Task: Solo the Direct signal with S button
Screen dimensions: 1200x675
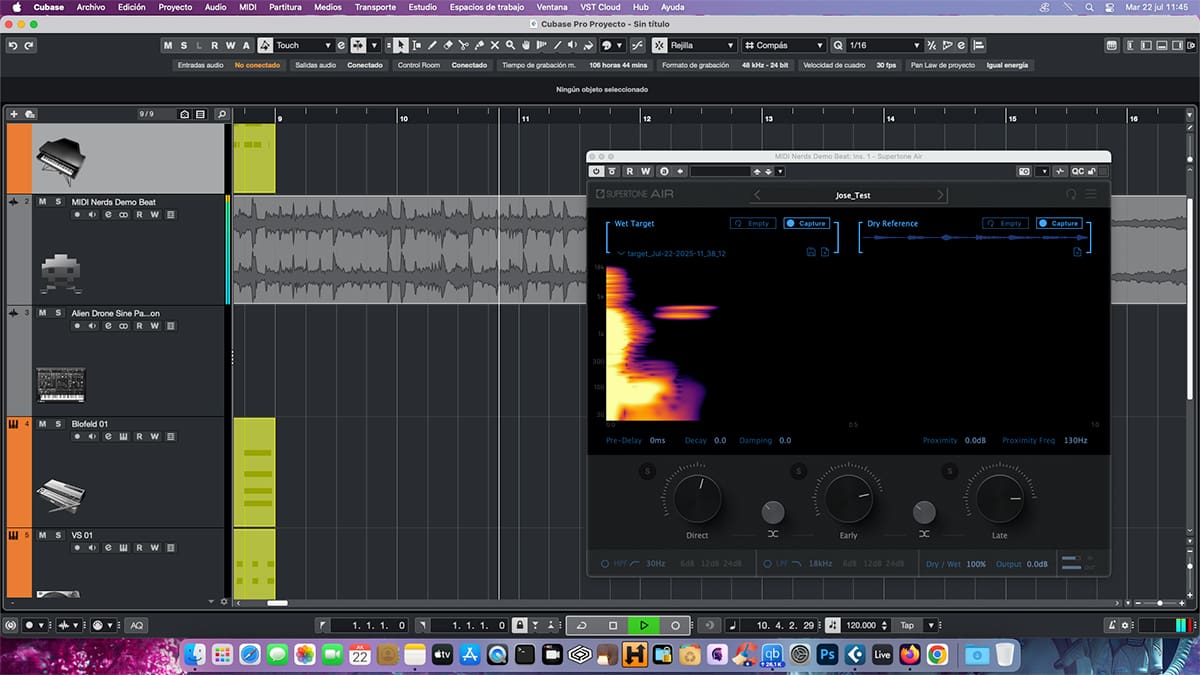Action: pyautogui.click(x=646, y=471)
